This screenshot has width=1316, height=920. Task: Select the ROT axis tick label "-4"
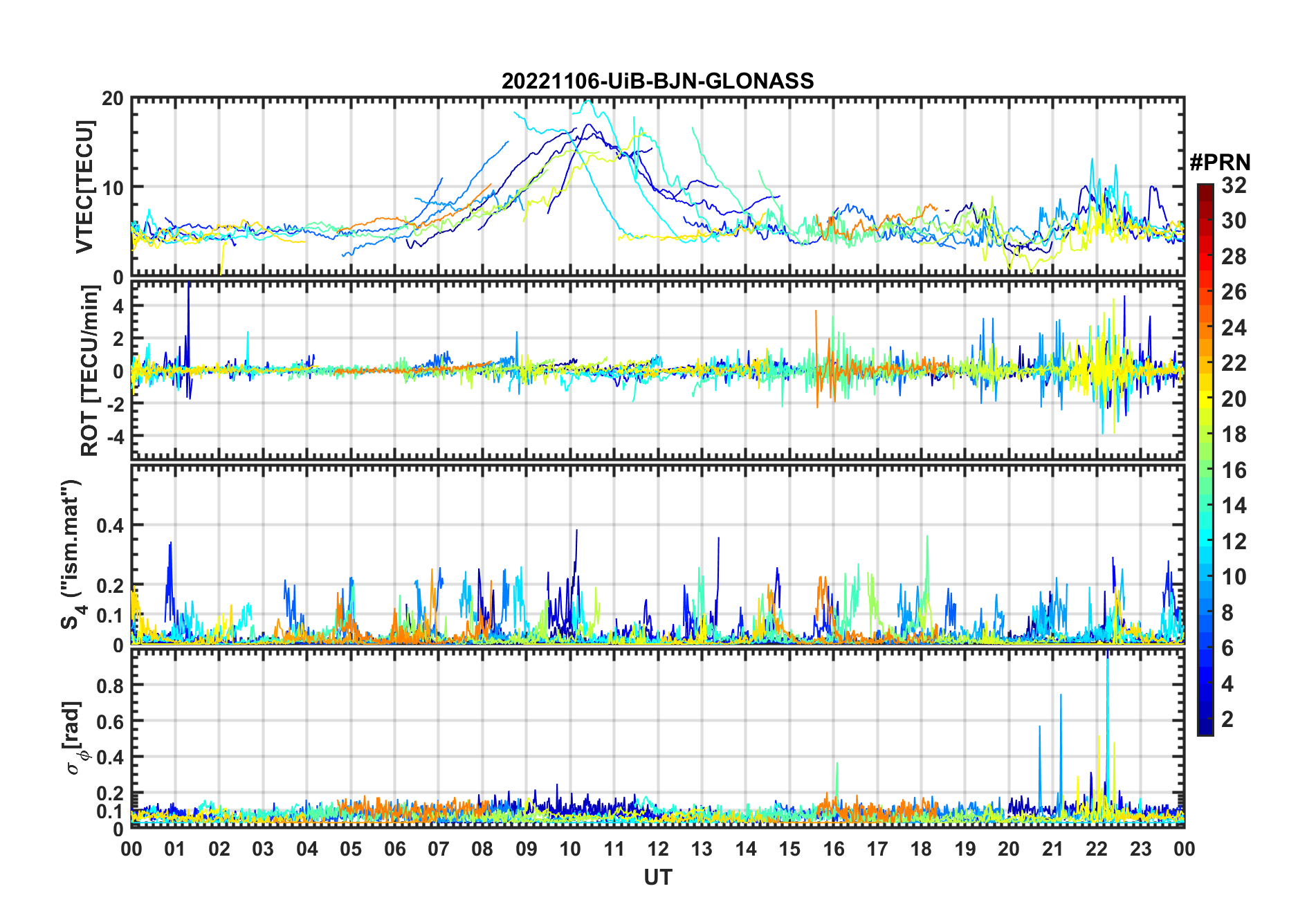tap(115, 437)
